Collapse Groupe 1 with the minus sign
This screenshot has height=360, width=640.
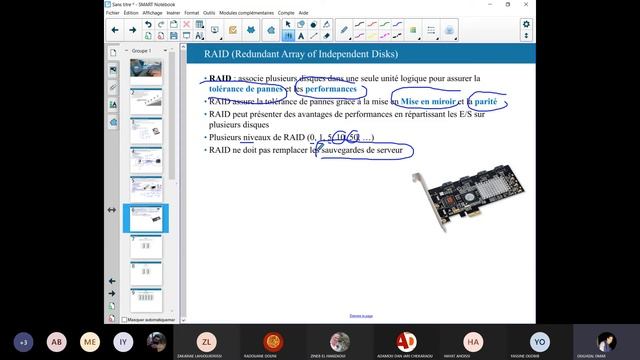pos(126,51)
